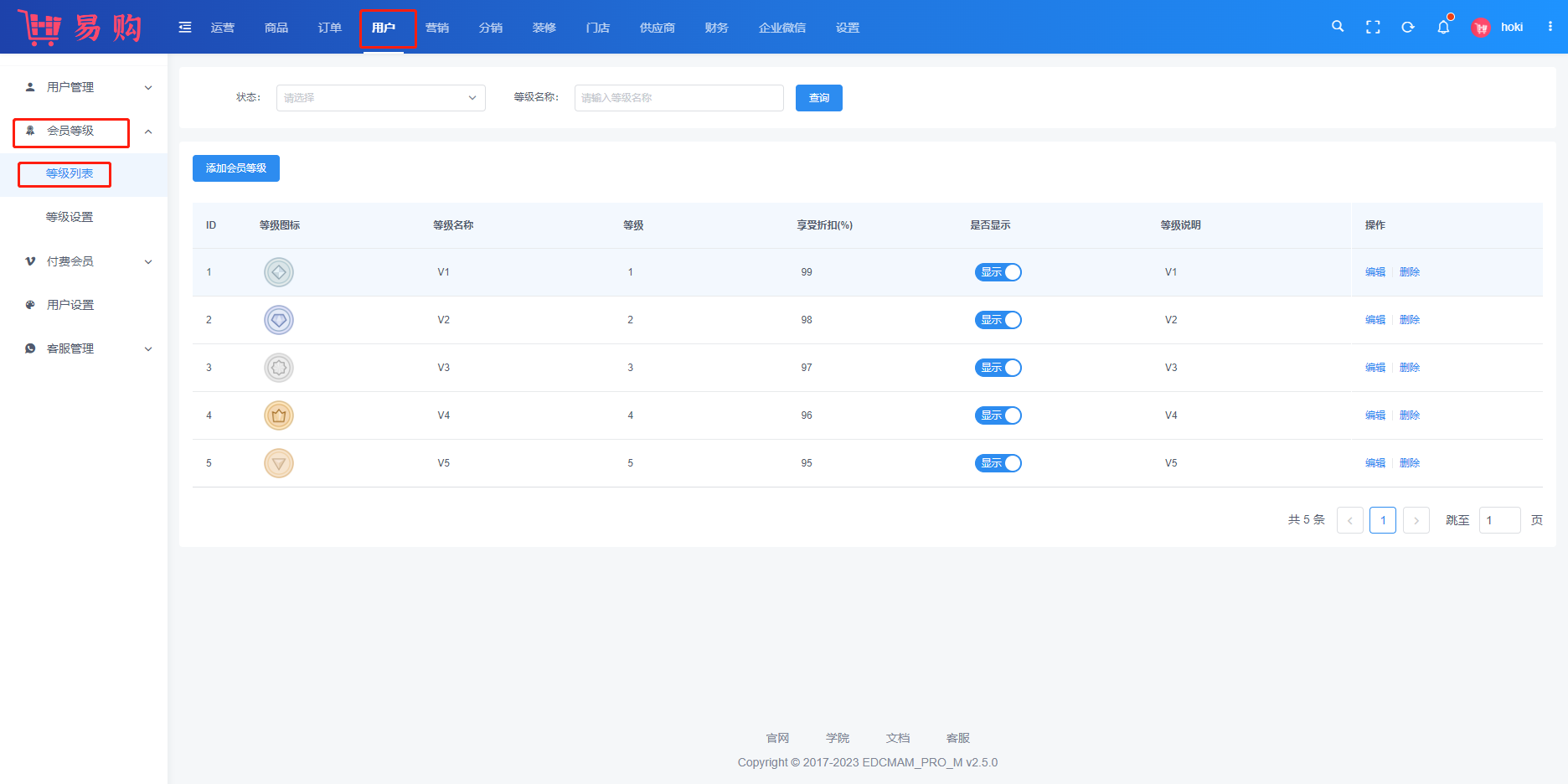This screenshot has width=1568, height=784.
Task: Toggle the V3 level display switch
Action: click(x=998, y=368)
